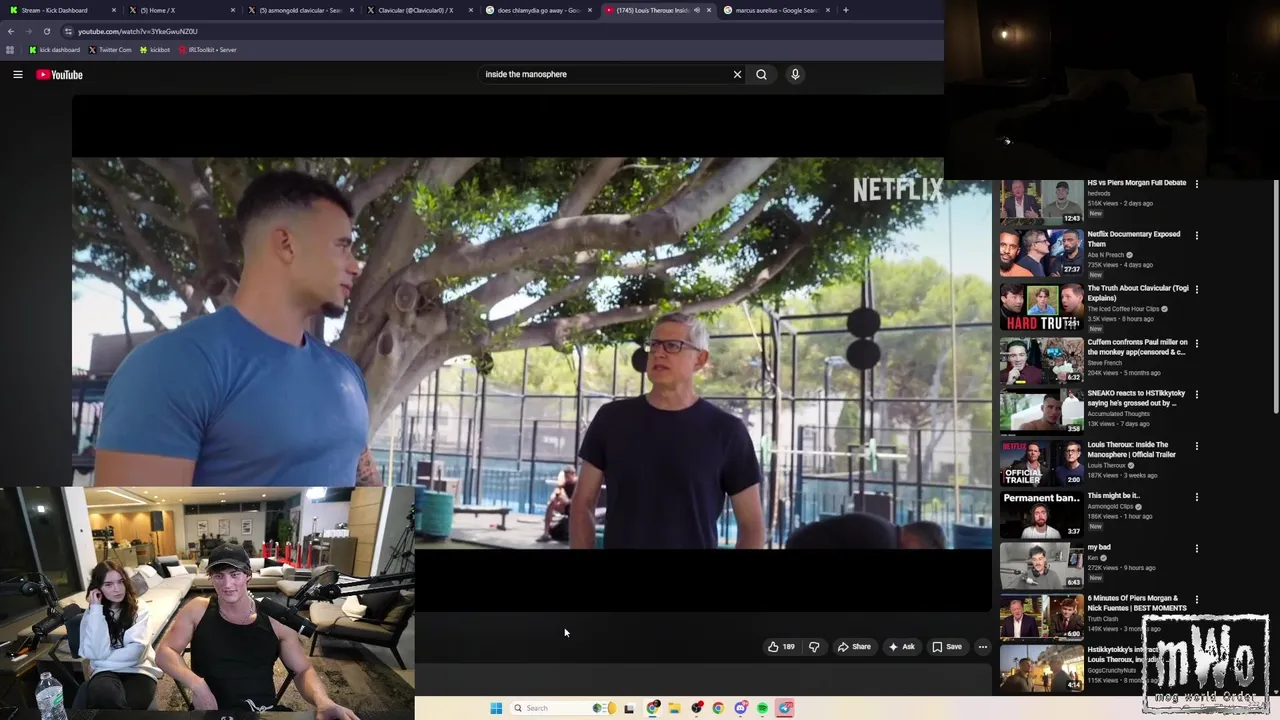This screenshot has height=720, width=1280.
Task: Open the red-highlighted app at taskbar end
Action: (x=785, y=708)
